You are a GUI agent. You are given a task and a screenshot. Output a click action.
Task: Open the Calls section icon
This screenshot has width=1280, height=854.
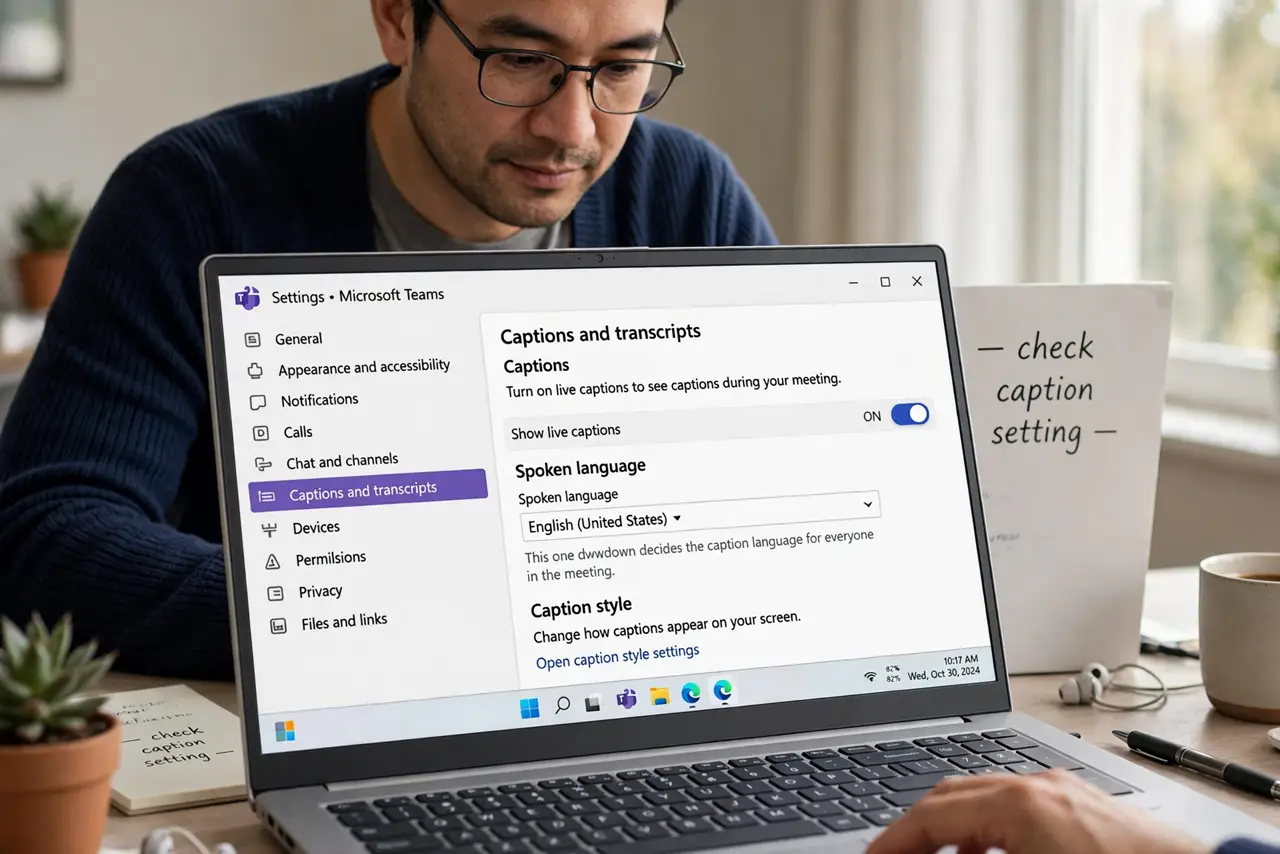coord(261,433)
